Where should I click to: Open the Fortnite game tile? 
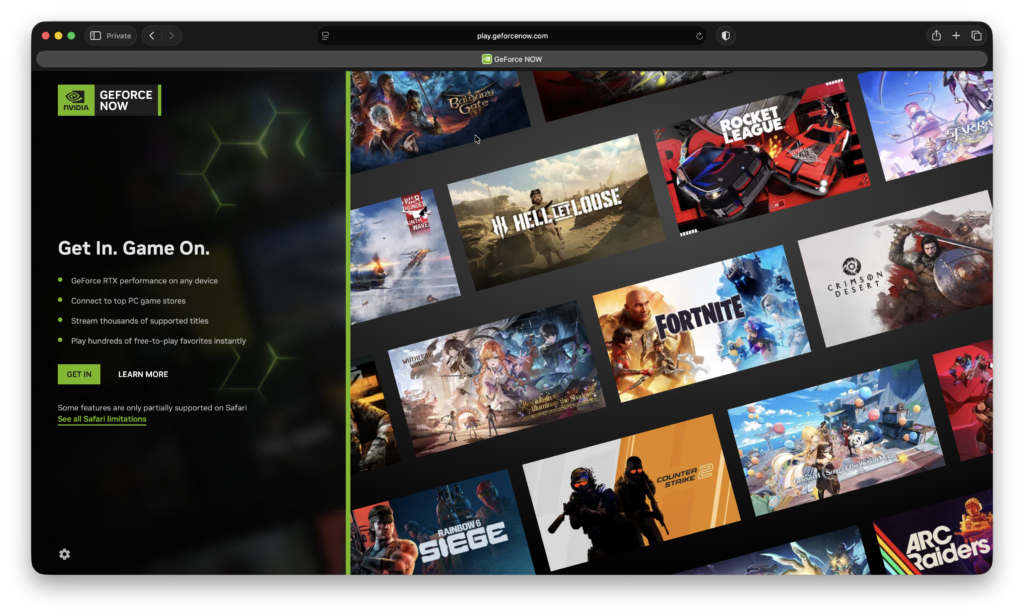pos(701,324)
